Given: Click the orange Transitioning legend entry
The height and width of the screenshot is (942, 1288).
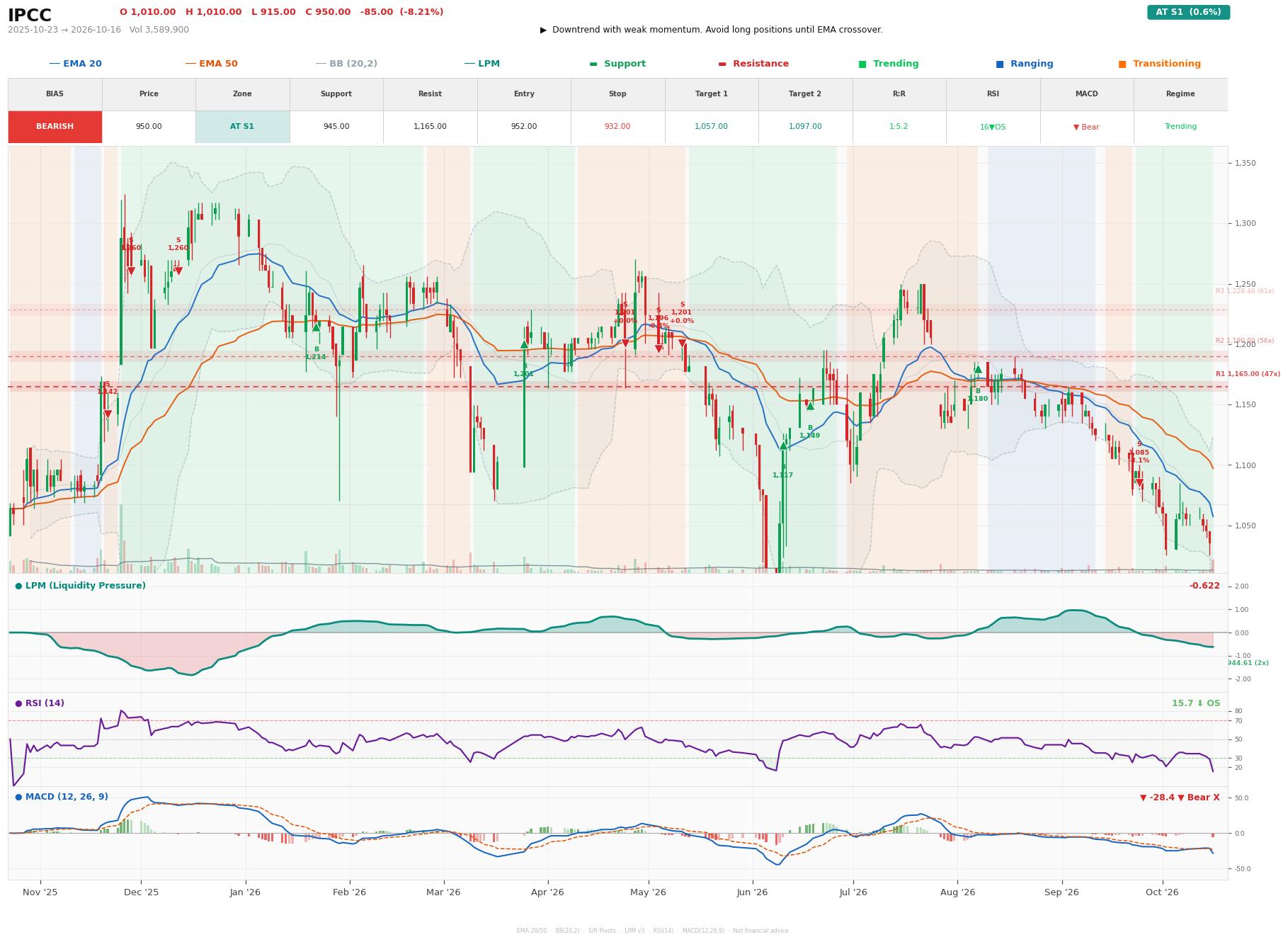Looking at the screenshot, I should 1160,64.
